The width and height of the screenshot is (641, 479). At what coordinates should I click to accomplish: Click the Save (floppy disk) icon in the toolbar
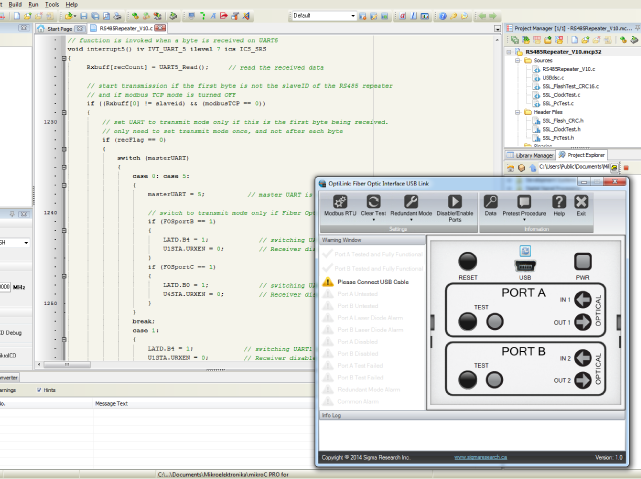point(84,16)
